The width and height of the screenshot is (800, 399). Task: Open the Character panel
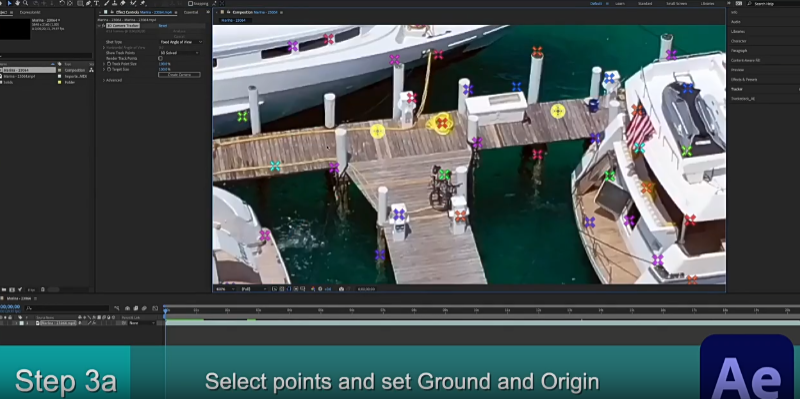(738, 41)
